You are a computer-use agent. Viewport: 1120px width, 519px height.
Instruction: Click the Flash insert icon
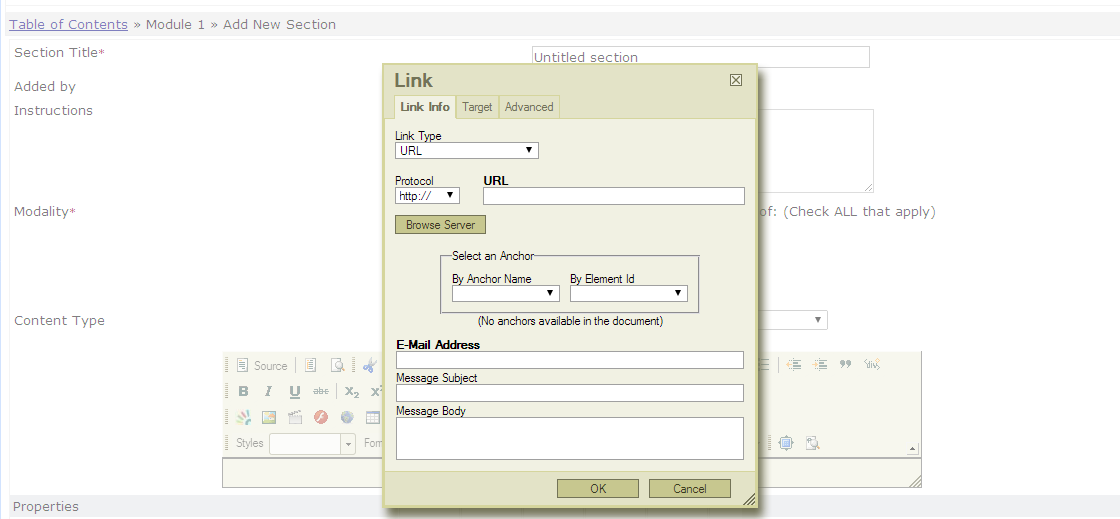pos(321,417)
